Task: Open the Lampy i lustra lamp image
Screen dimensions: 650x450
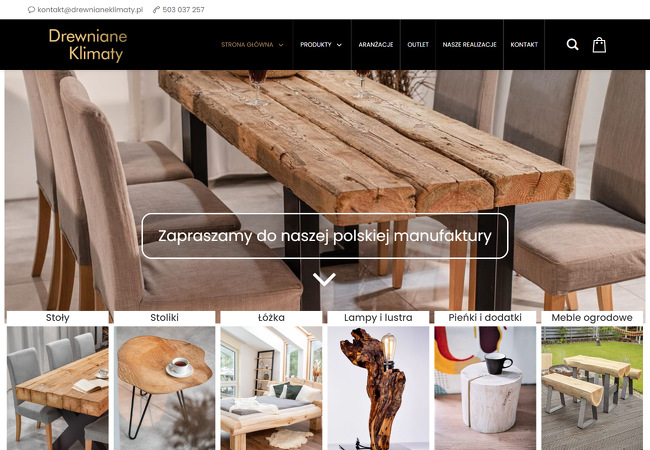Action: (378, 388)
